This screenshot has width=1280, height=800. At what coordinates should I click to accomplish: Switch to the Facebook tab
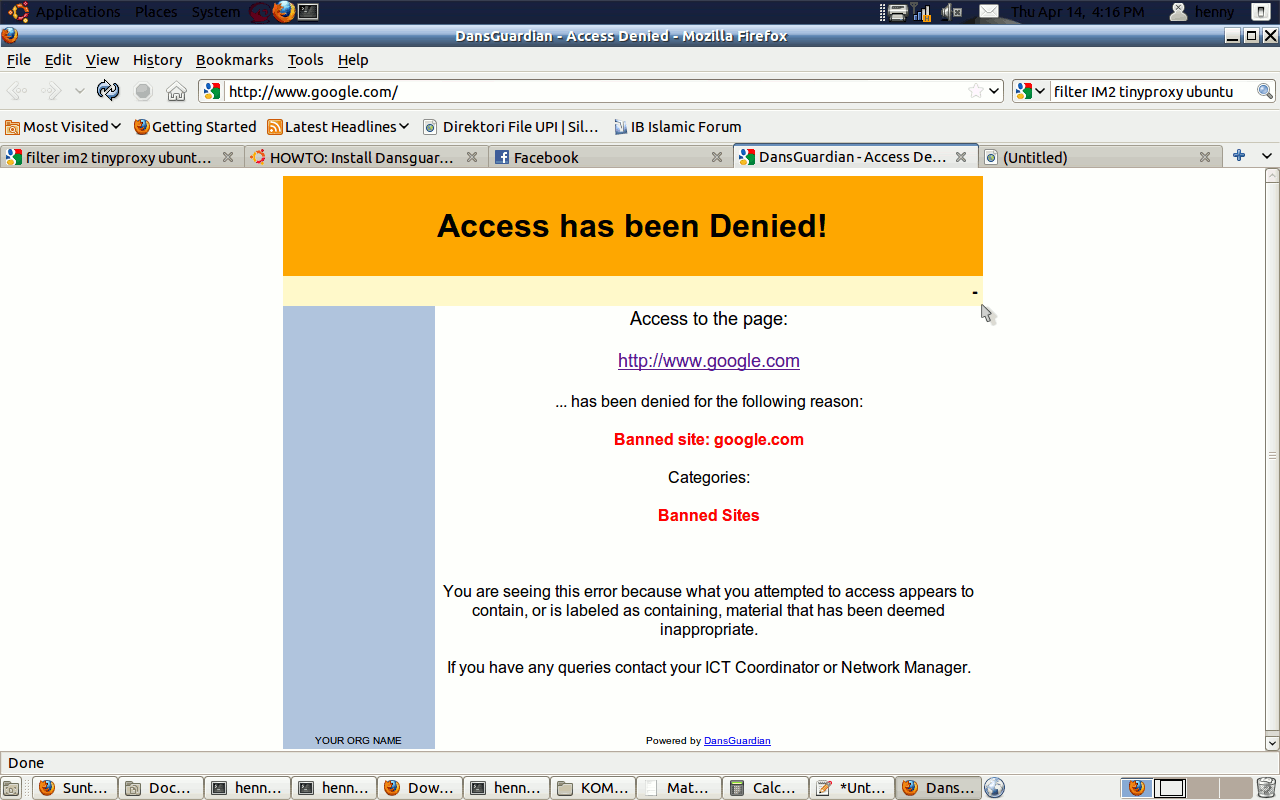click(x=609, y=157)
